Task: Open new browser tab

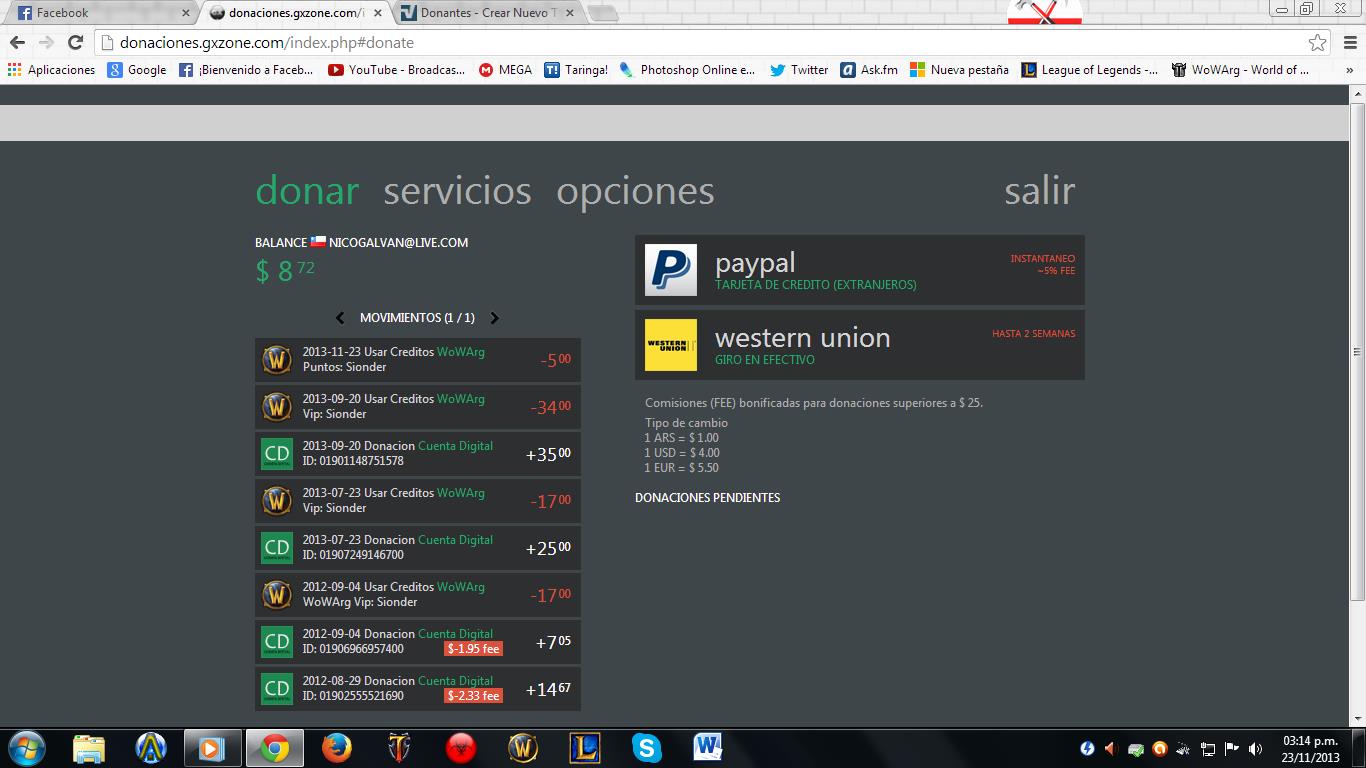Action: pos(603,13)
